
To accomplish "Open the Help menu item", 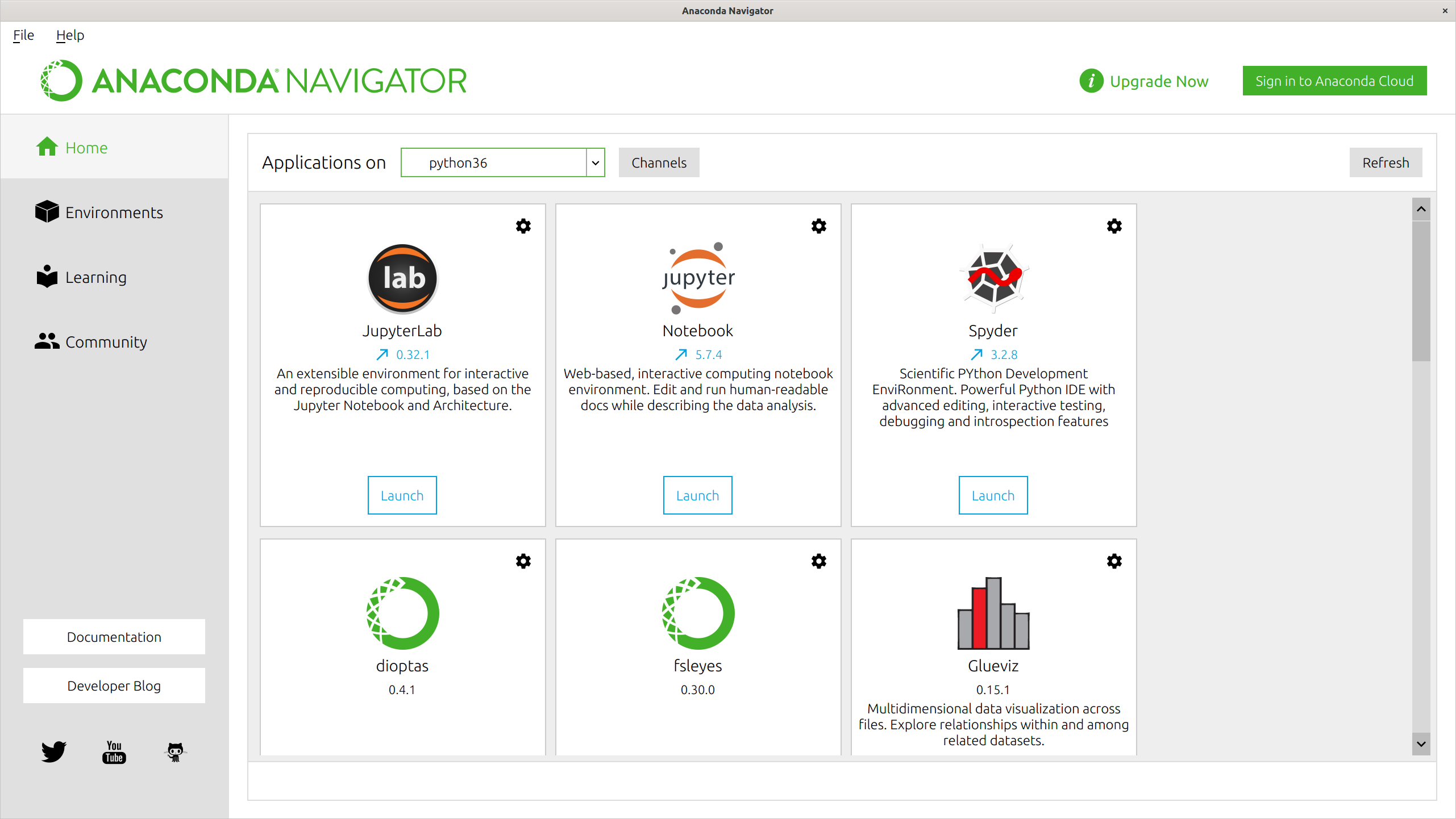I will tap(71, 35).
